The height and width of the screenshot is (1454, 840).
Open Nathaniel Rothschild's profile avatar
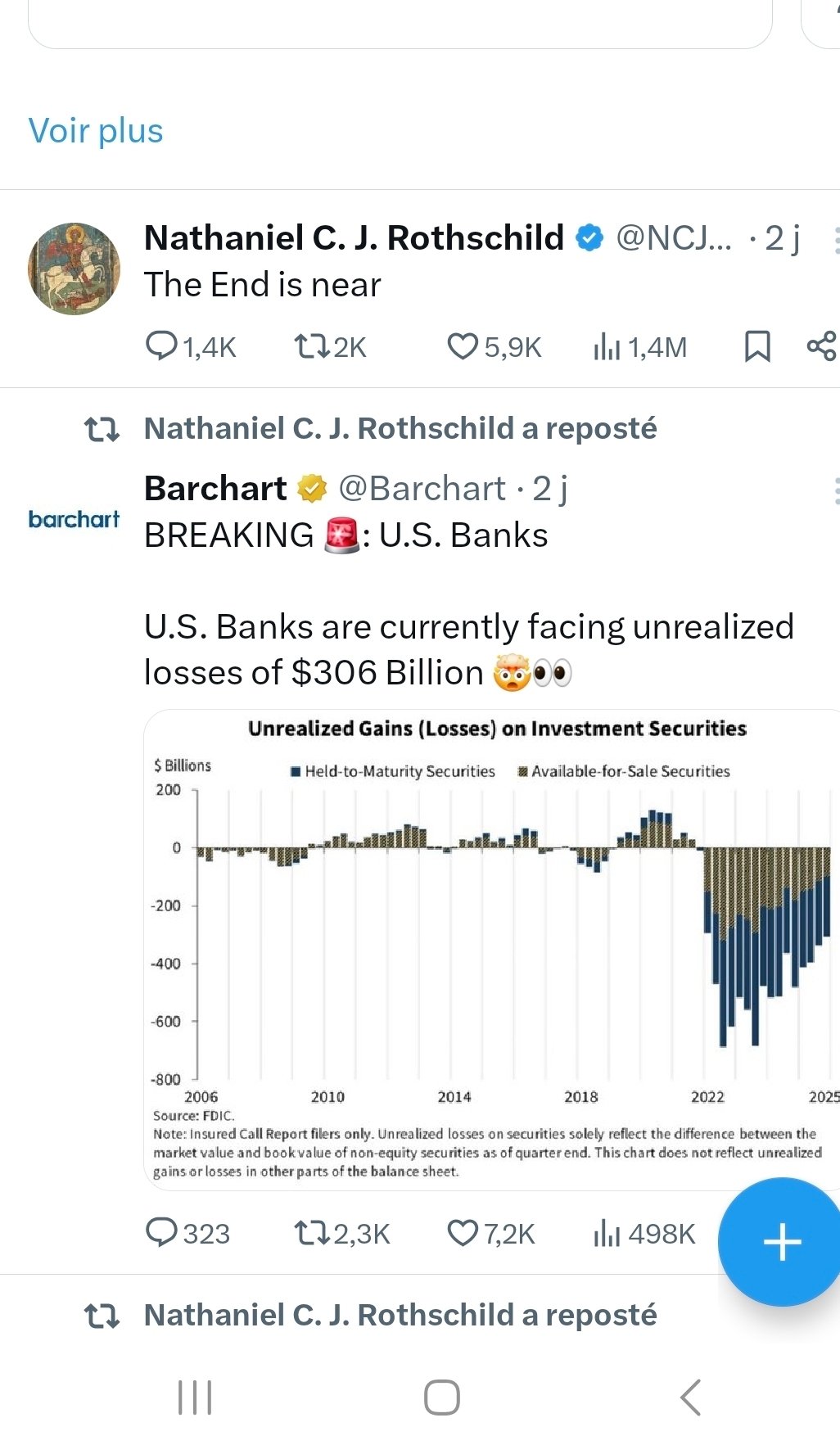pos(74,269)
